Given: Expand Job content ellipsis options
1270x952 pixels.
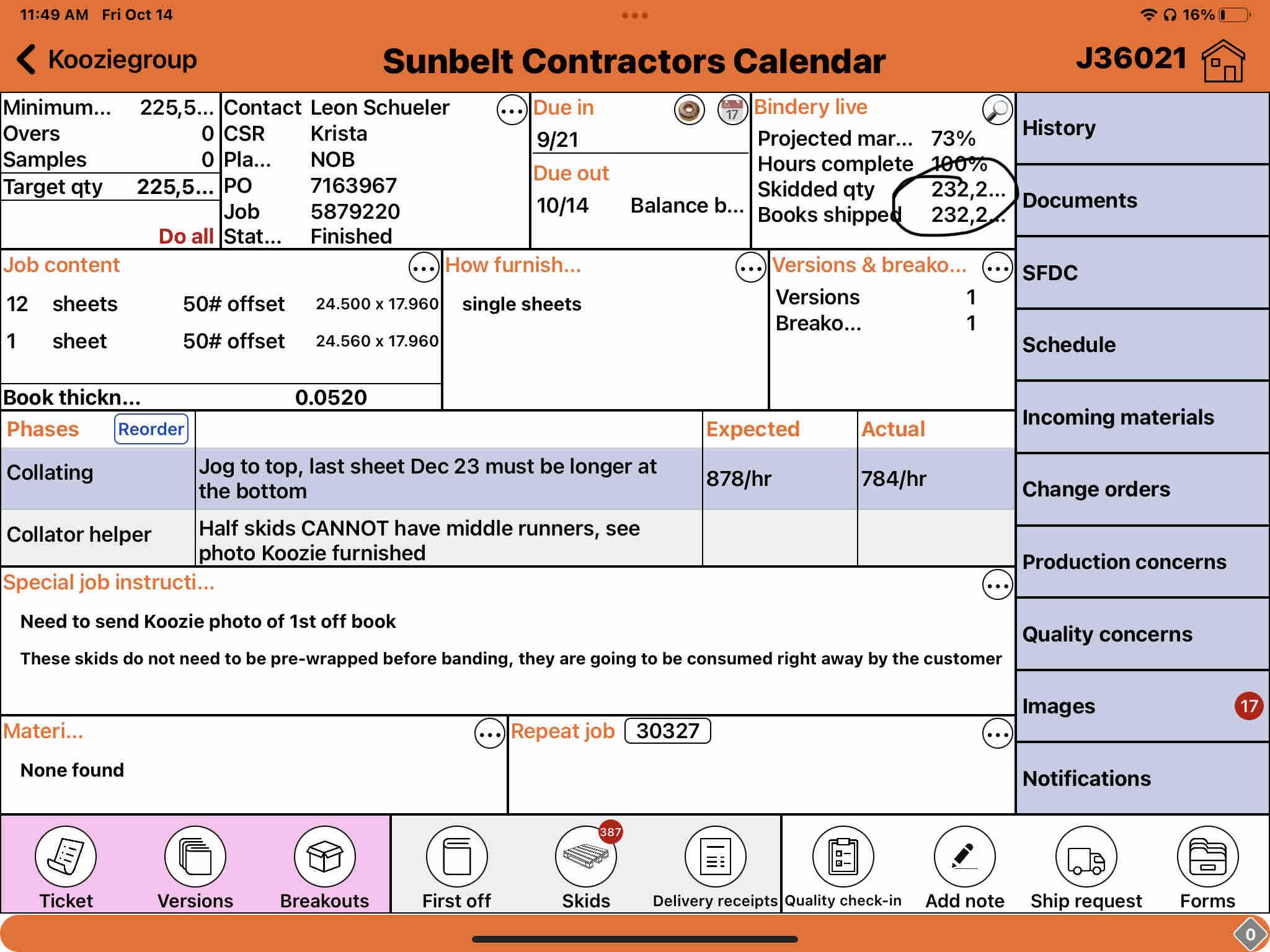Looking at the screenshot, I should coord(424,268).
